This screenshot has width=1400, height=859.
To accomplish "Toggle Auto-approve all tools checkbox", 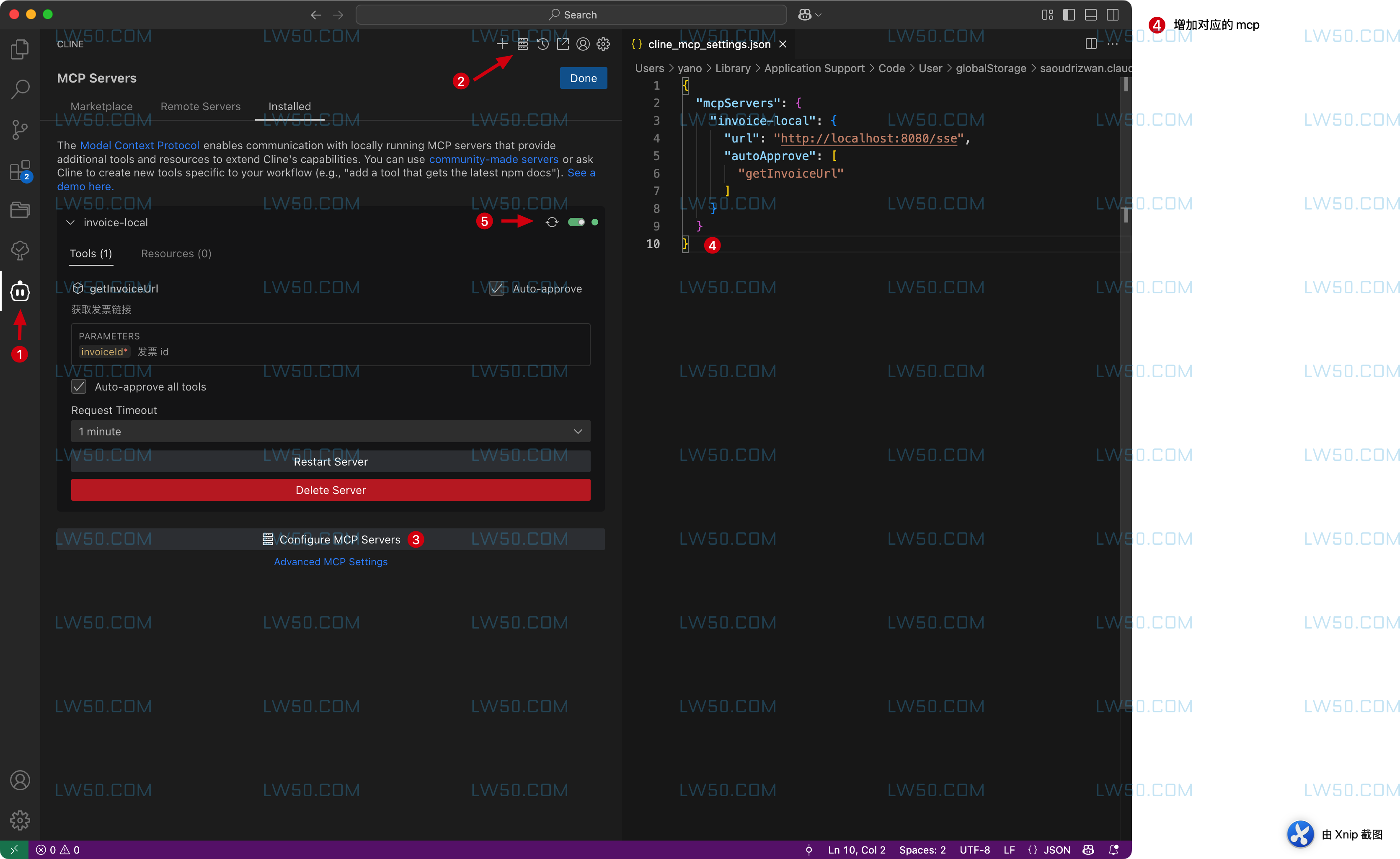I will coord(79,387).
